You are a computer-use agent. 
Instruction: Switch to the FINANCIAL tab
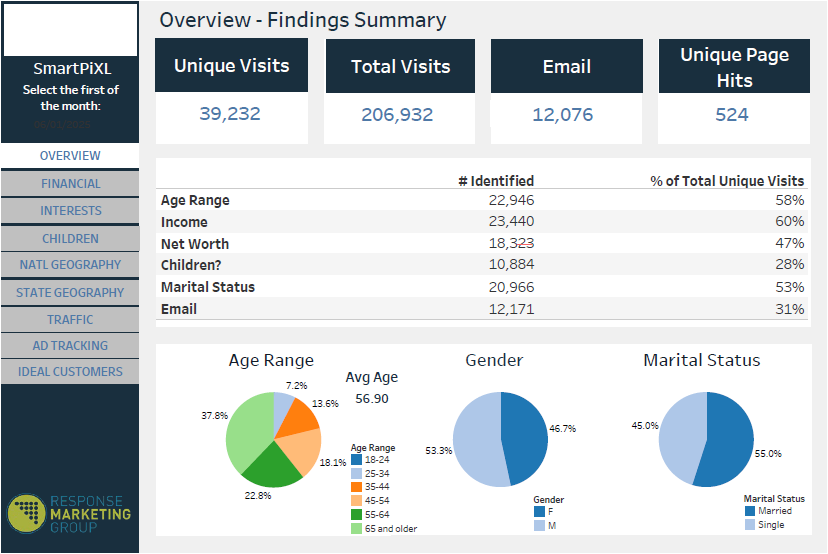click(x=70, y=184)
